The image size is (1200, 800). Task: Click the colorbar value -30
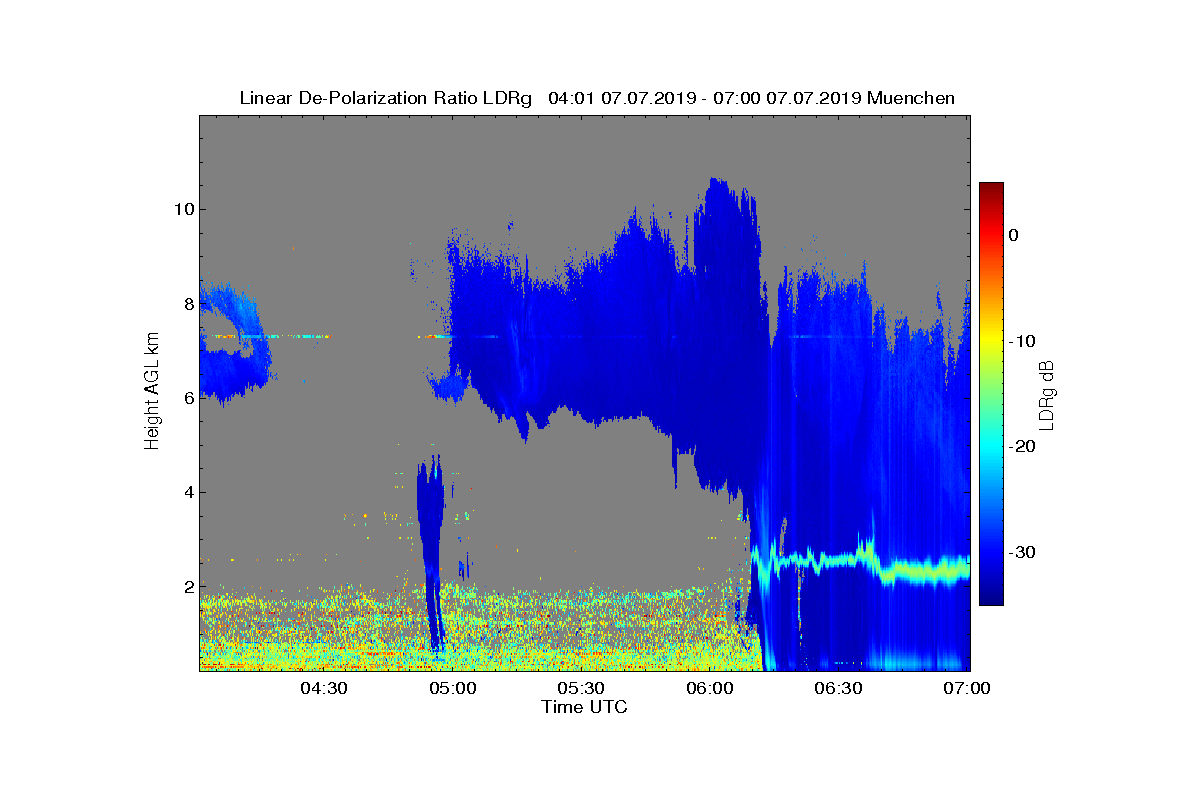[1021, 553]
